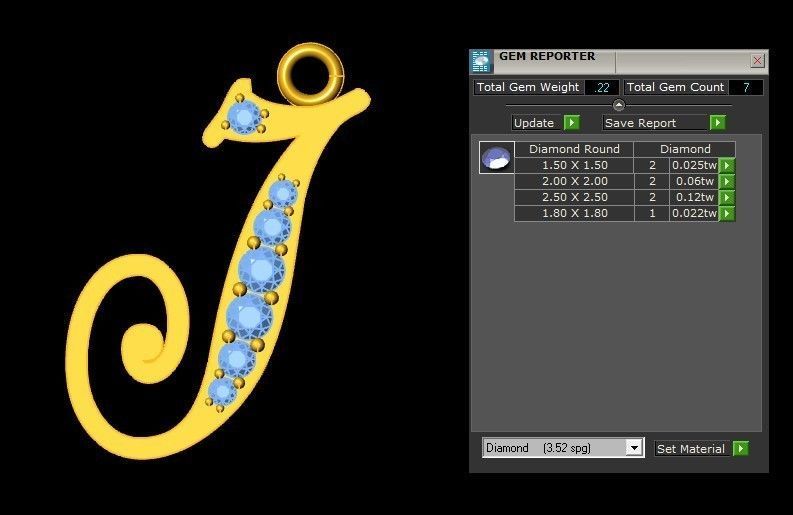Image resolution: width=793 pixels, height=515 pixels.
Task: Click the Total Gem Weight label
Action: 528,87
